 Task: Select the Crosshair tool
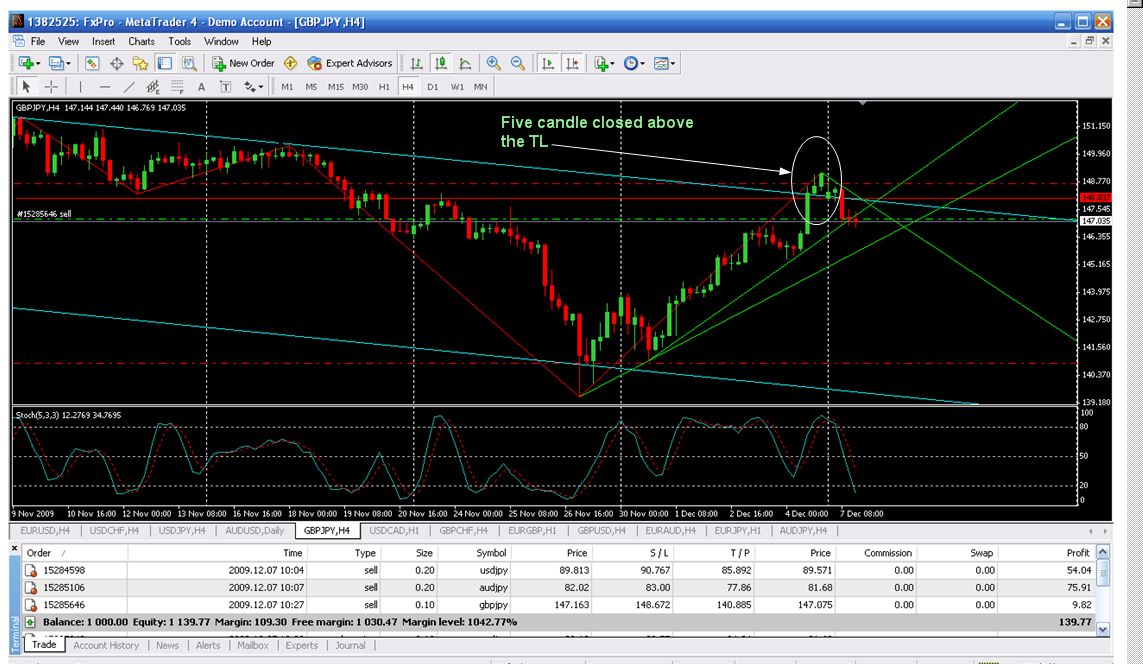point(50,87)
